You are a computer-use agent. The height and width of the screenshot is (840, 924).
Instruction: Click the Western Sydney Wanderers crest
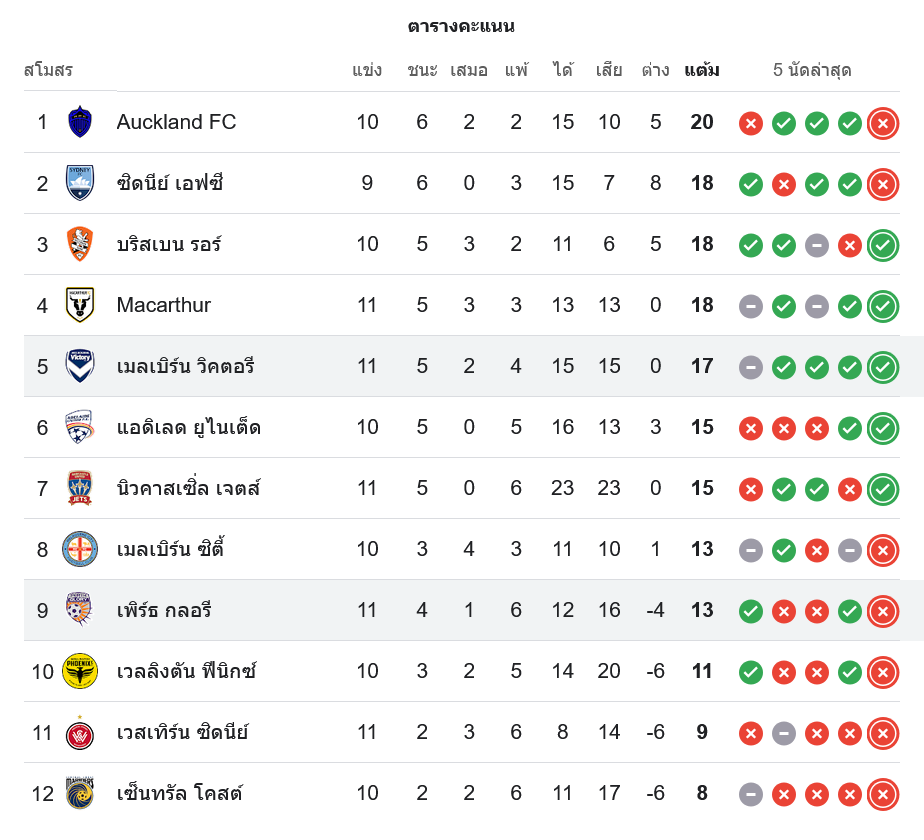tap(80, 732)
